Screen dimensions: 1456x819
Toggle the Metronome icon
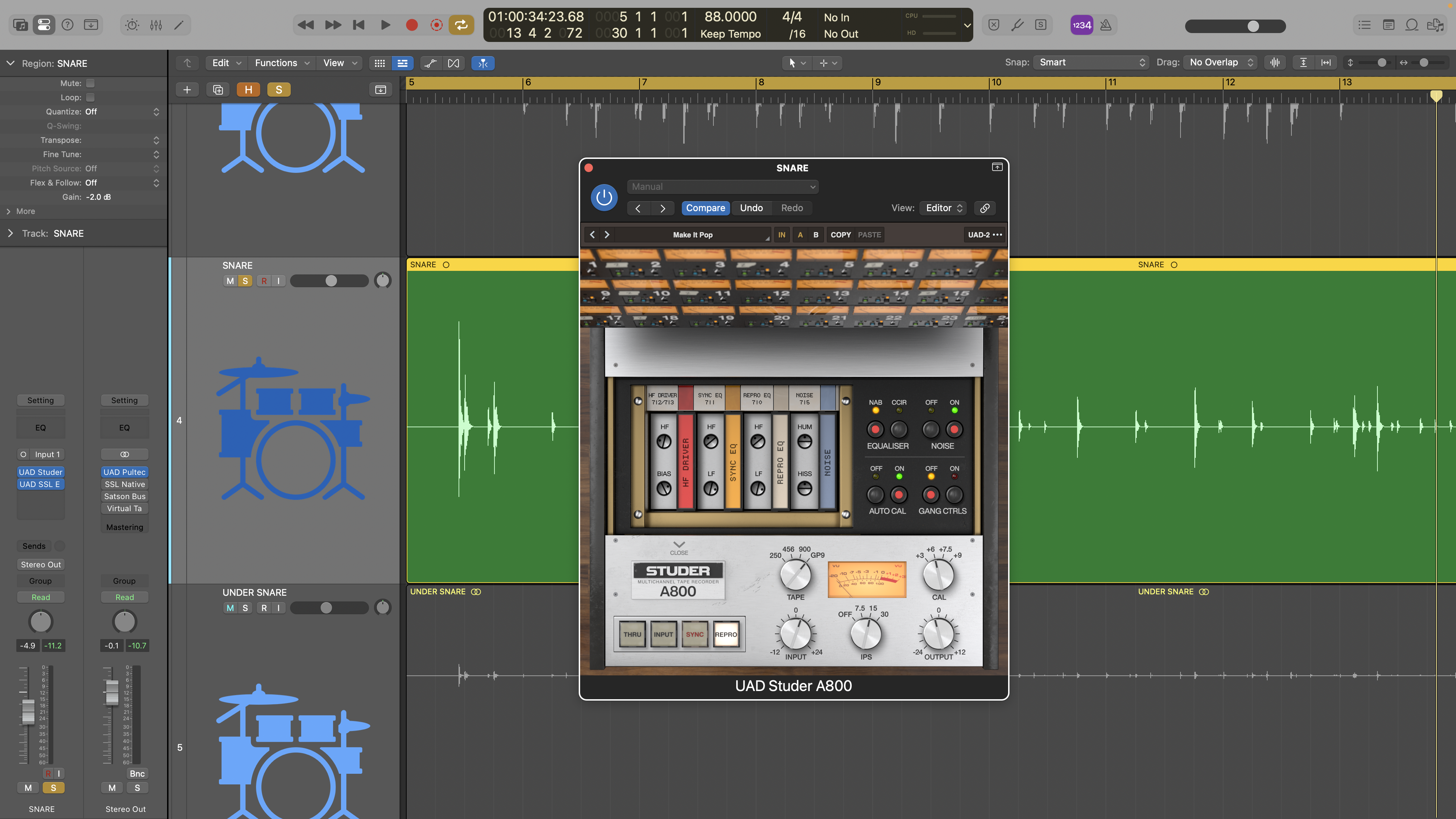pos(1106,25)
